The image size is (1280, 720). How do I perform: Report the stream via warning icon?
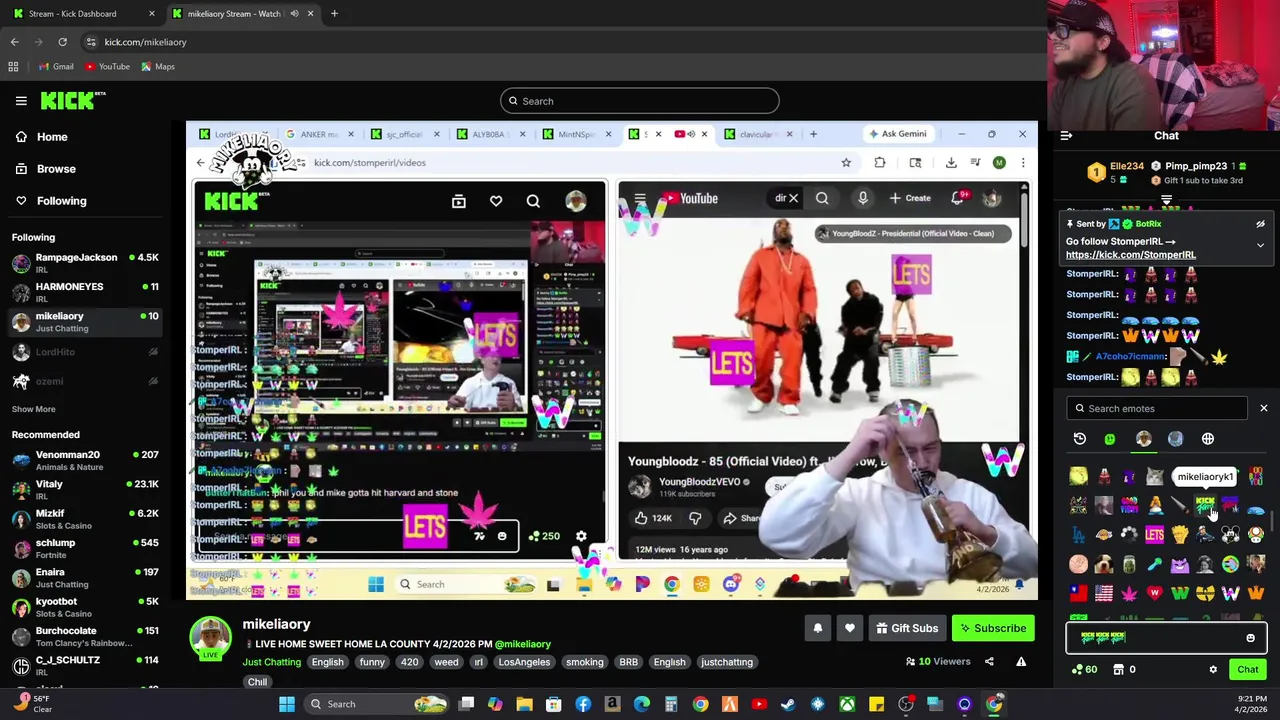point(1021,661)
